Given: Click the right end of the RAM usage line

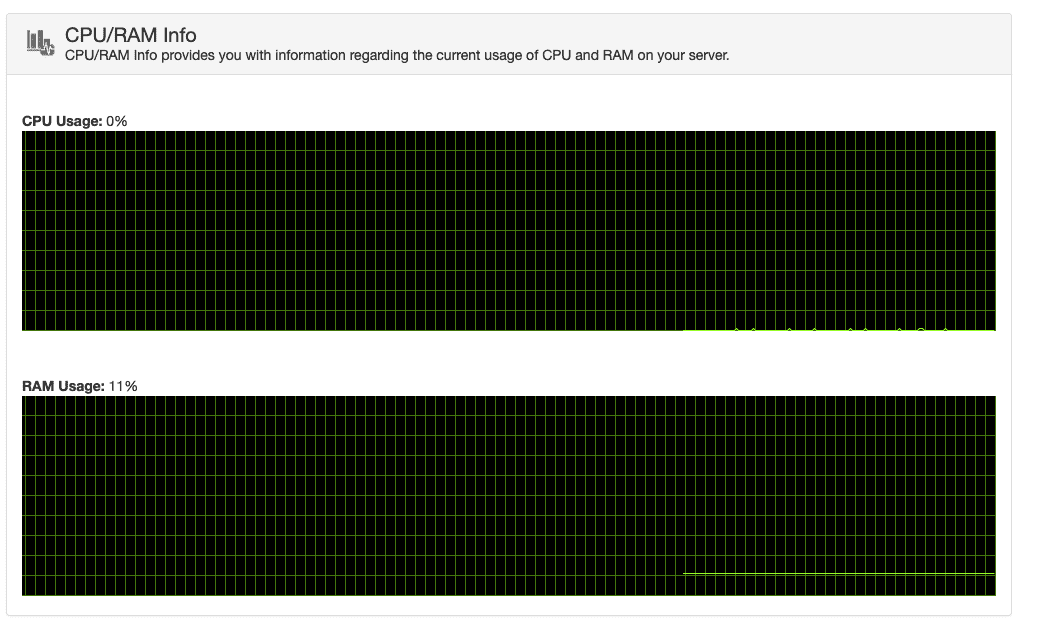Looking at the screenshot, I should [x=993, y=573].
